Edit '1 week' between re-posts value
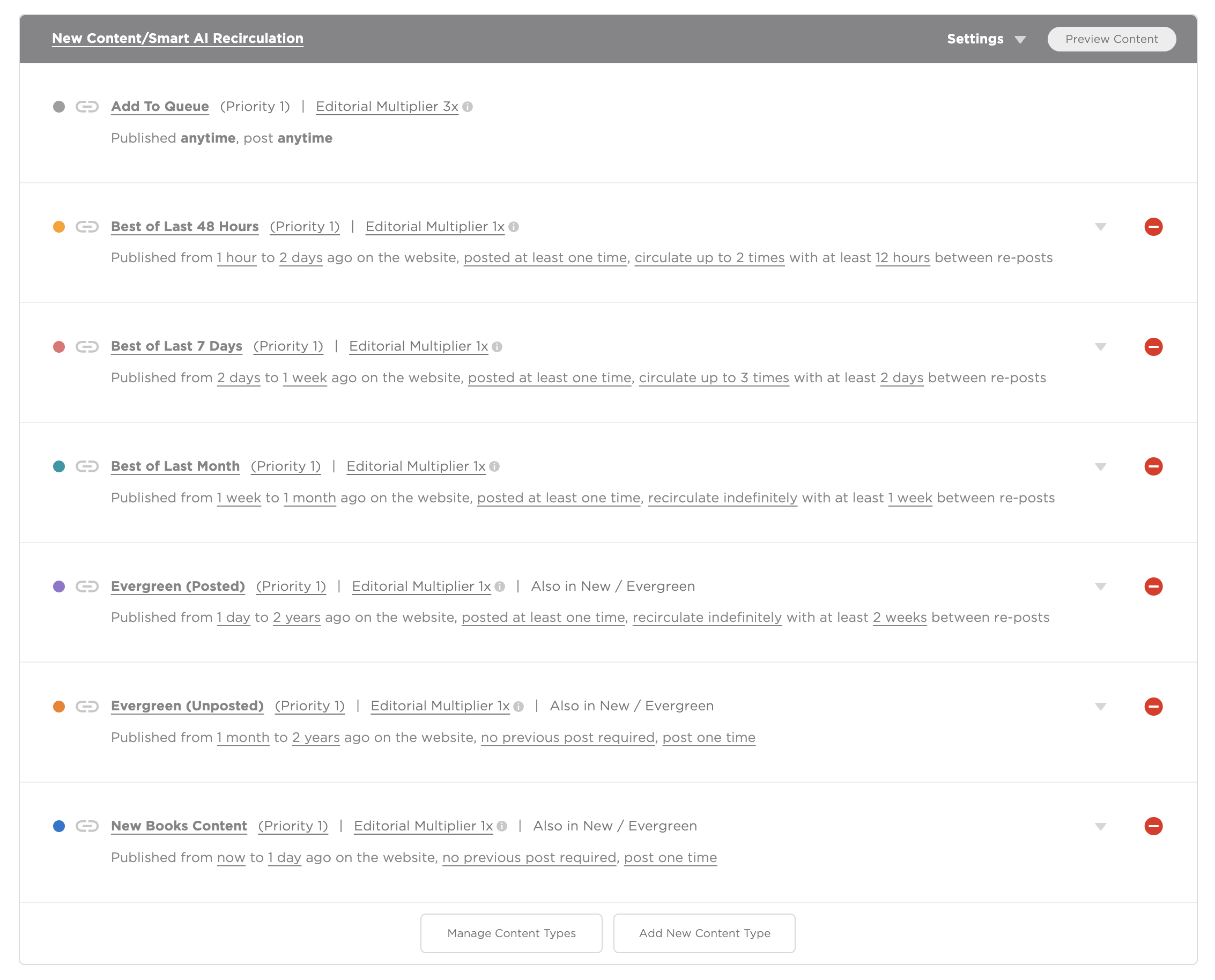This screenshot has height=980, width=1215. 910,498
